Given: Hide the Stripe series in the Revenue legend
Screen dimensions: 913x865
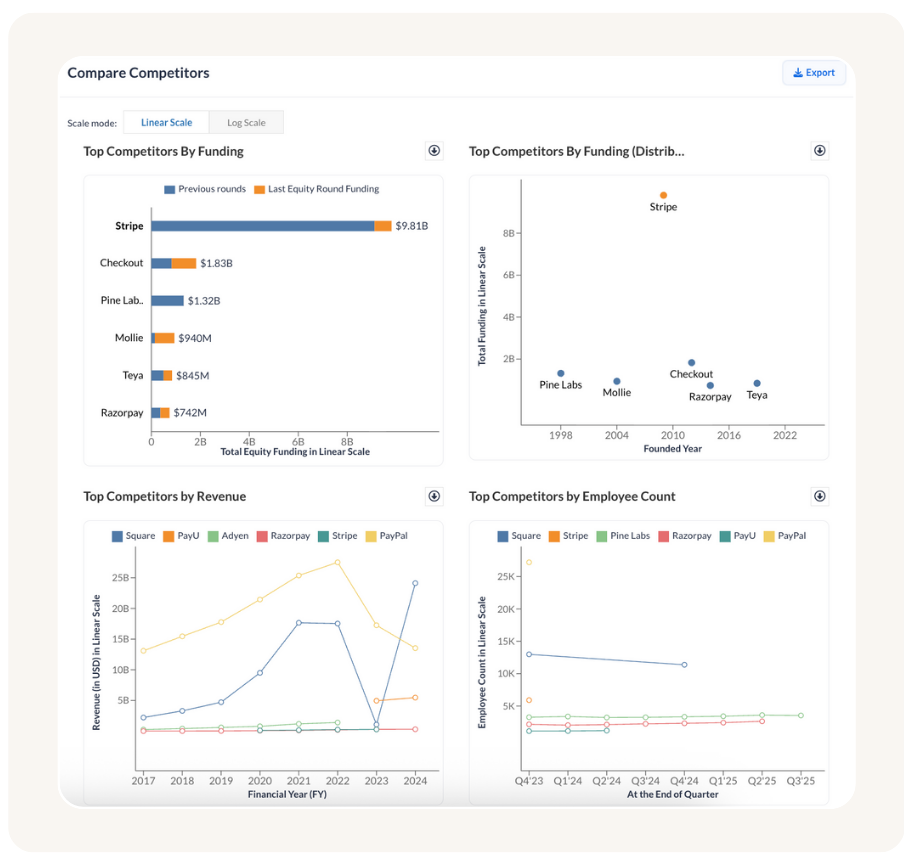Looking at the screenshot, I should [337, 535].
